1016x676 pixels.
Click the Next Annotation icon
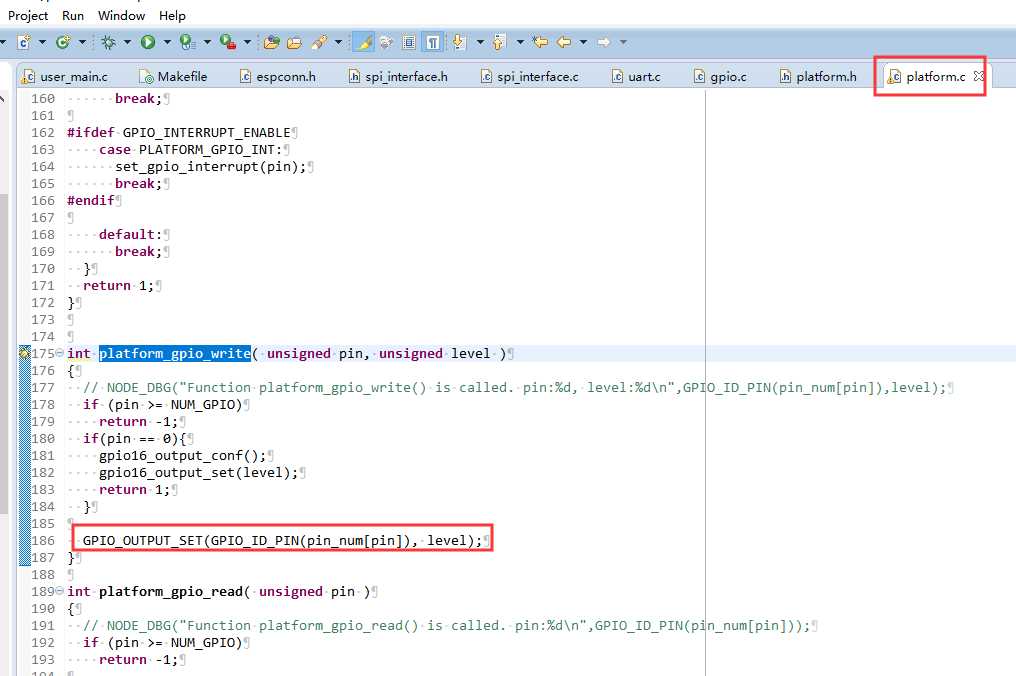tap(459, 42)
